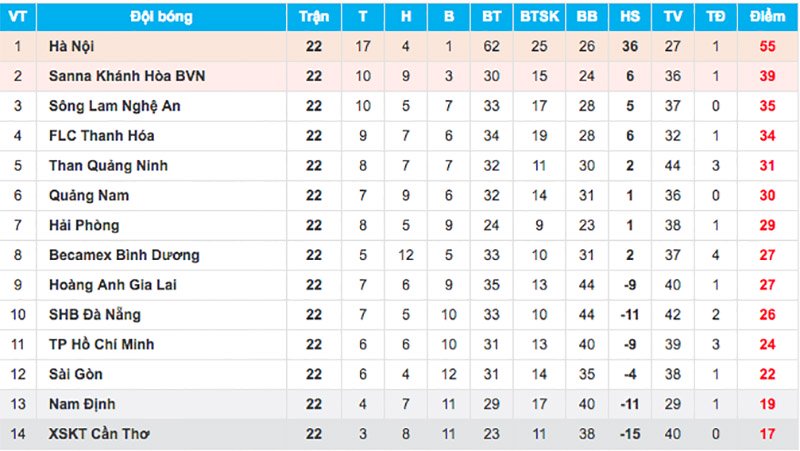Click Becamex Bình Dương team name

[x=124, y=255]
